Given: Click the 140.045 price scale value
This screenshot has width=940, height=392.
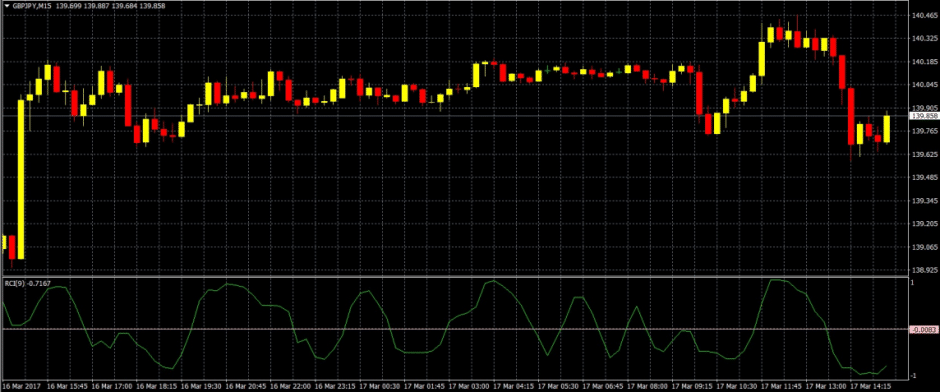Looking at the screenshot, I should point(923,85).
